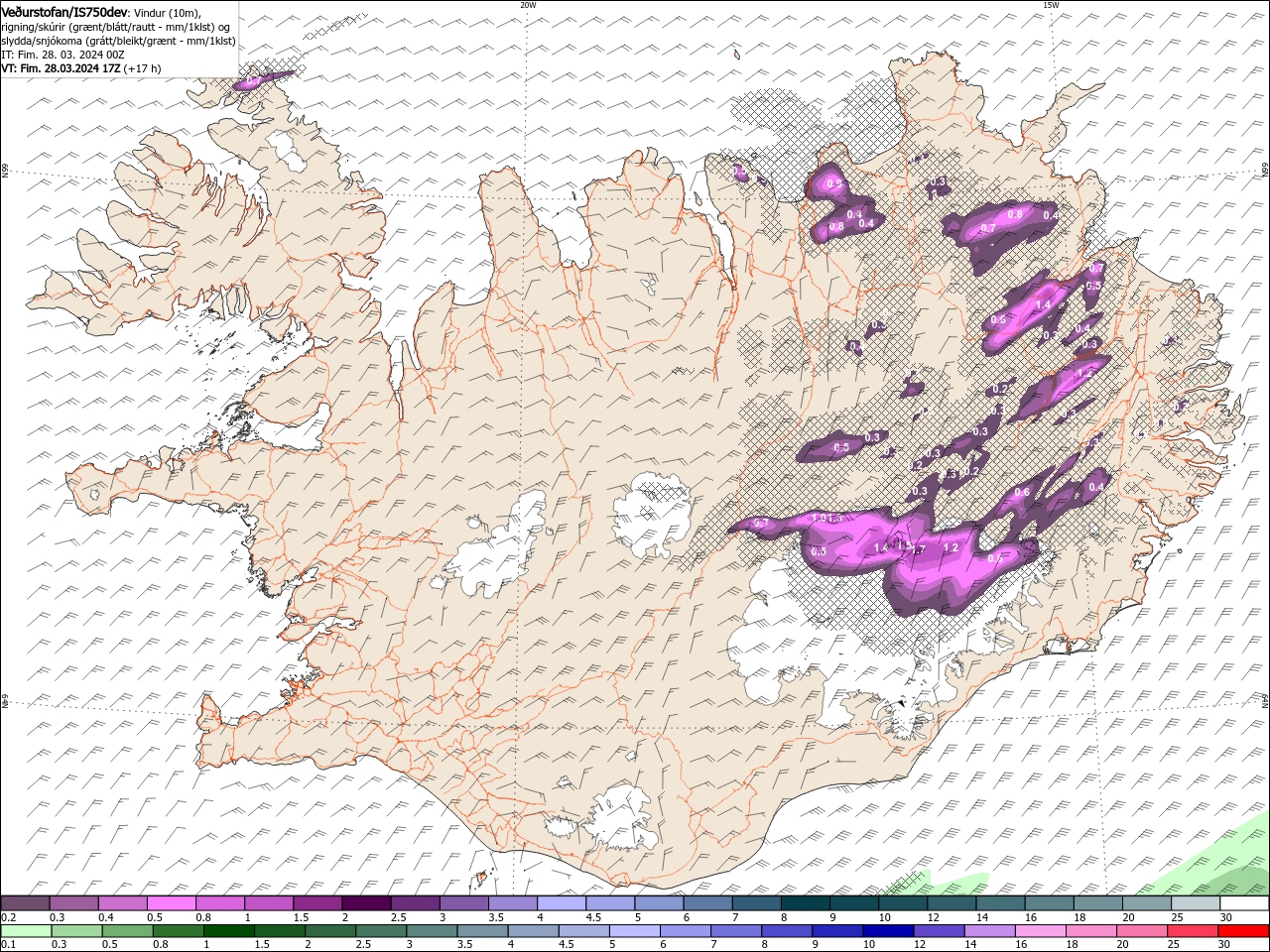This screenshot has height=952, width=1270.
Task: Click the 'rigning/skúrir' legend description line
Action: point(115,26)
